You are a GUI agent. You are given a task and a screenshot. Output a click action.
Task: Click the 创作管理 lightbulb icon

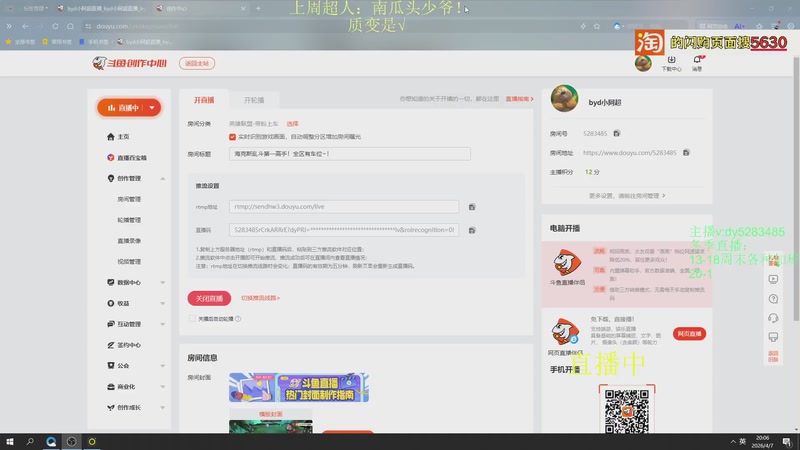click(111, 178)
